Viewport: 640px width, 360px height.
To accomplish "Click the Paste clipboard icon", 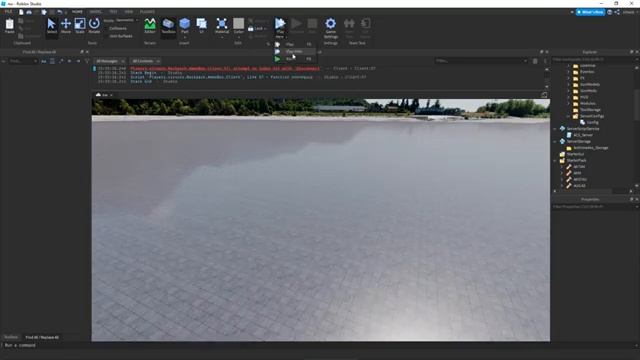I will [9, 24].
